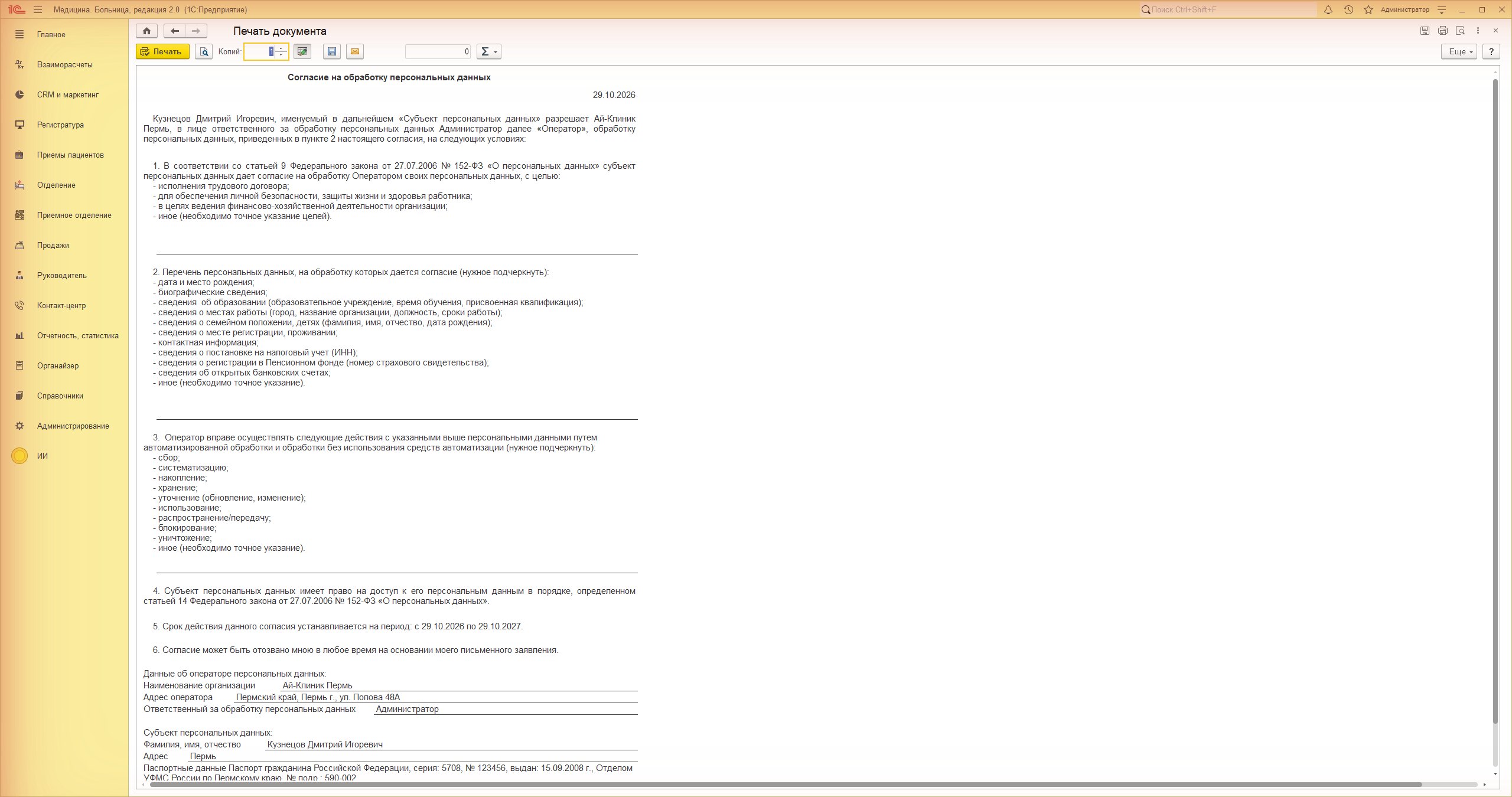This screenshot has height=797, width=1512.
Task: Go to the home page icon
Action: [x=146, y=31]
